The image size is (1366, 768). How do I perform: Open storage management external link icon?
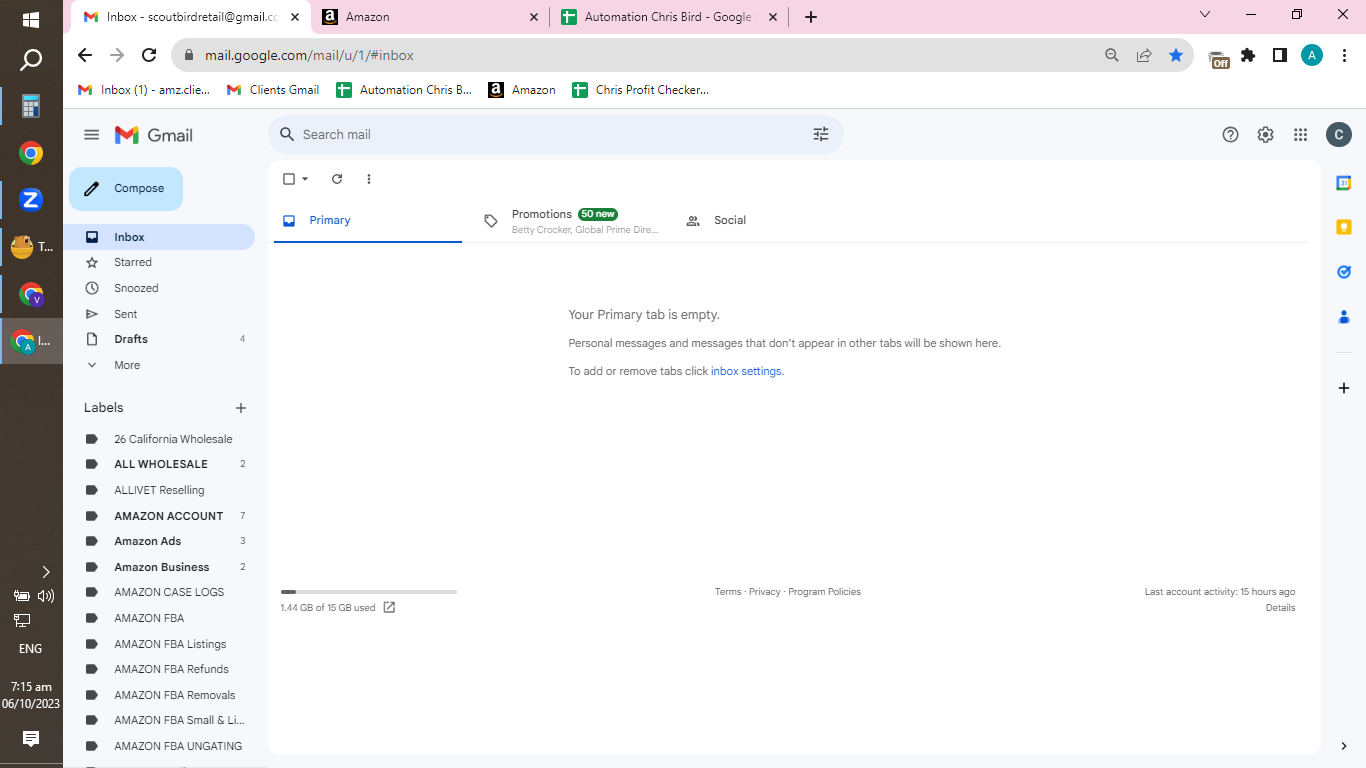click(x=390, y=607)
